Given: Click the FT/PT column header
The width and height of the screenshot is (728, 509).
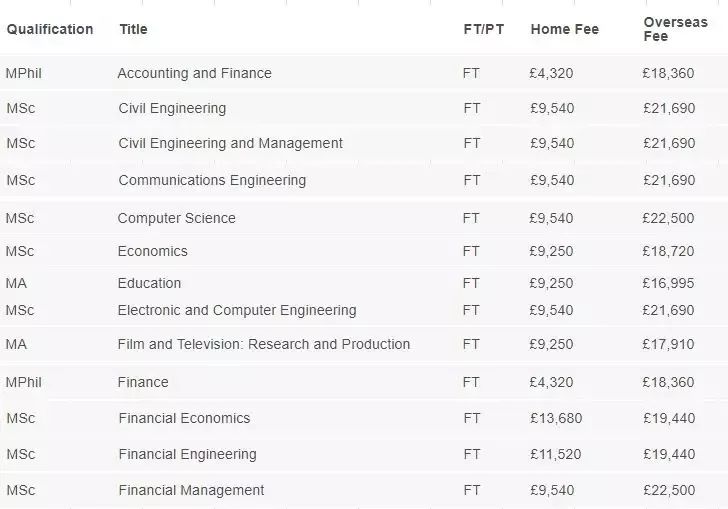Looking at the screenshot, I should tap(483, 29).
